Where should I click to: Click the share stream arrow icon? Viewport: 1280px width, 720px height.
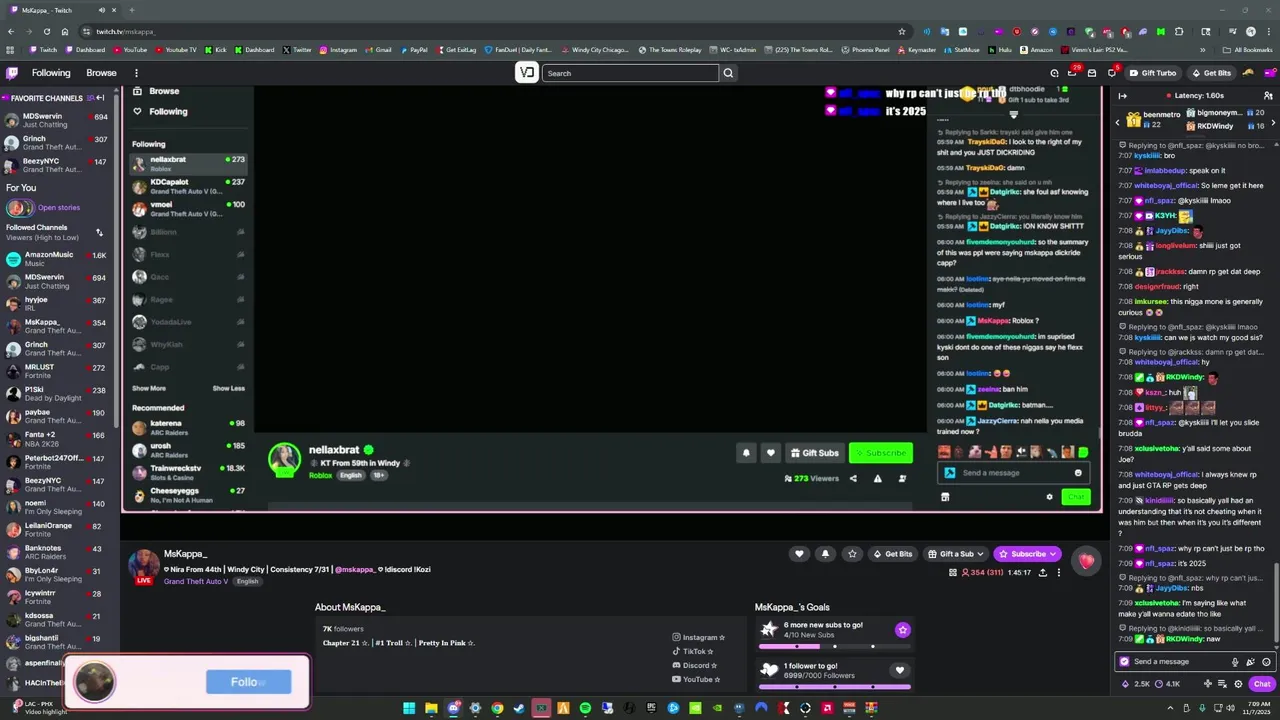1043,573
